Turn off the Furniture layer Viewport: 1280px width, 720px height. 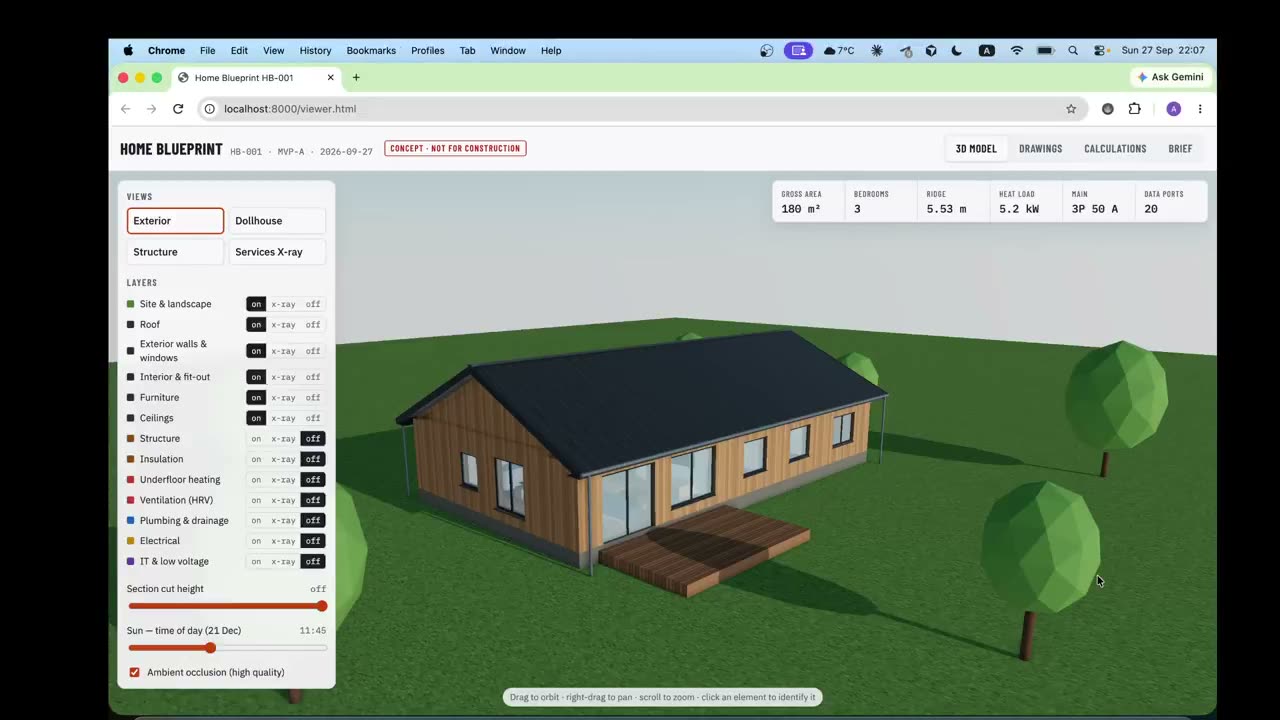(x=313, y=398)
